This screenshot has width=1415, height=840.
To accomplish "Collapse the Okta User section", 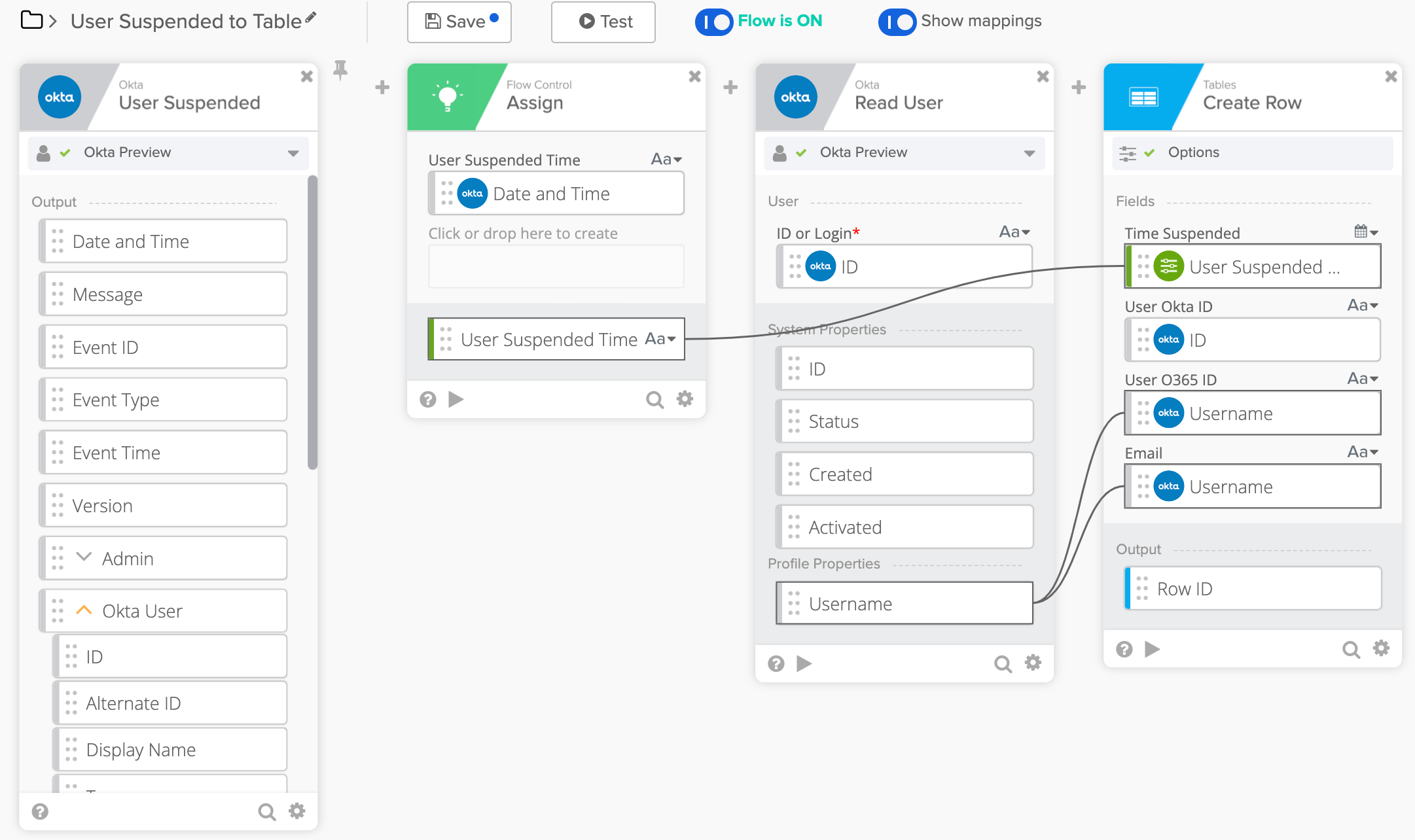I will click(83, 610).
